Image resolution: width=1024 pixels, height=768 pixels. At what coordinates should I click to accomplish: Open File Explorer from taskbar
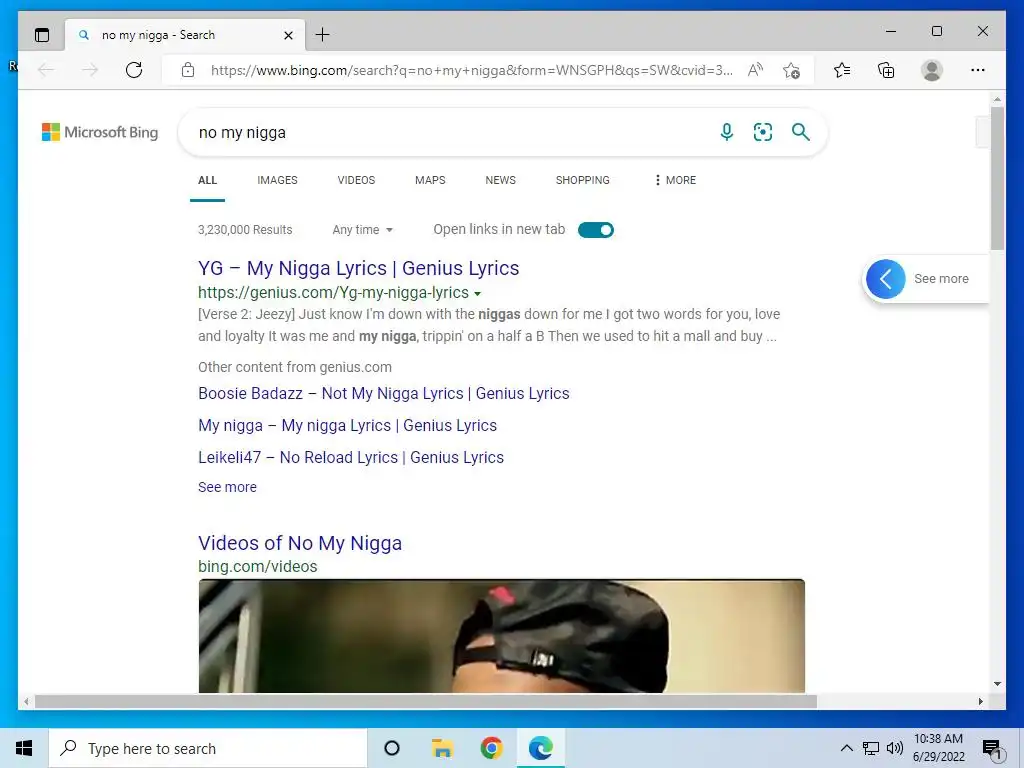442,748
